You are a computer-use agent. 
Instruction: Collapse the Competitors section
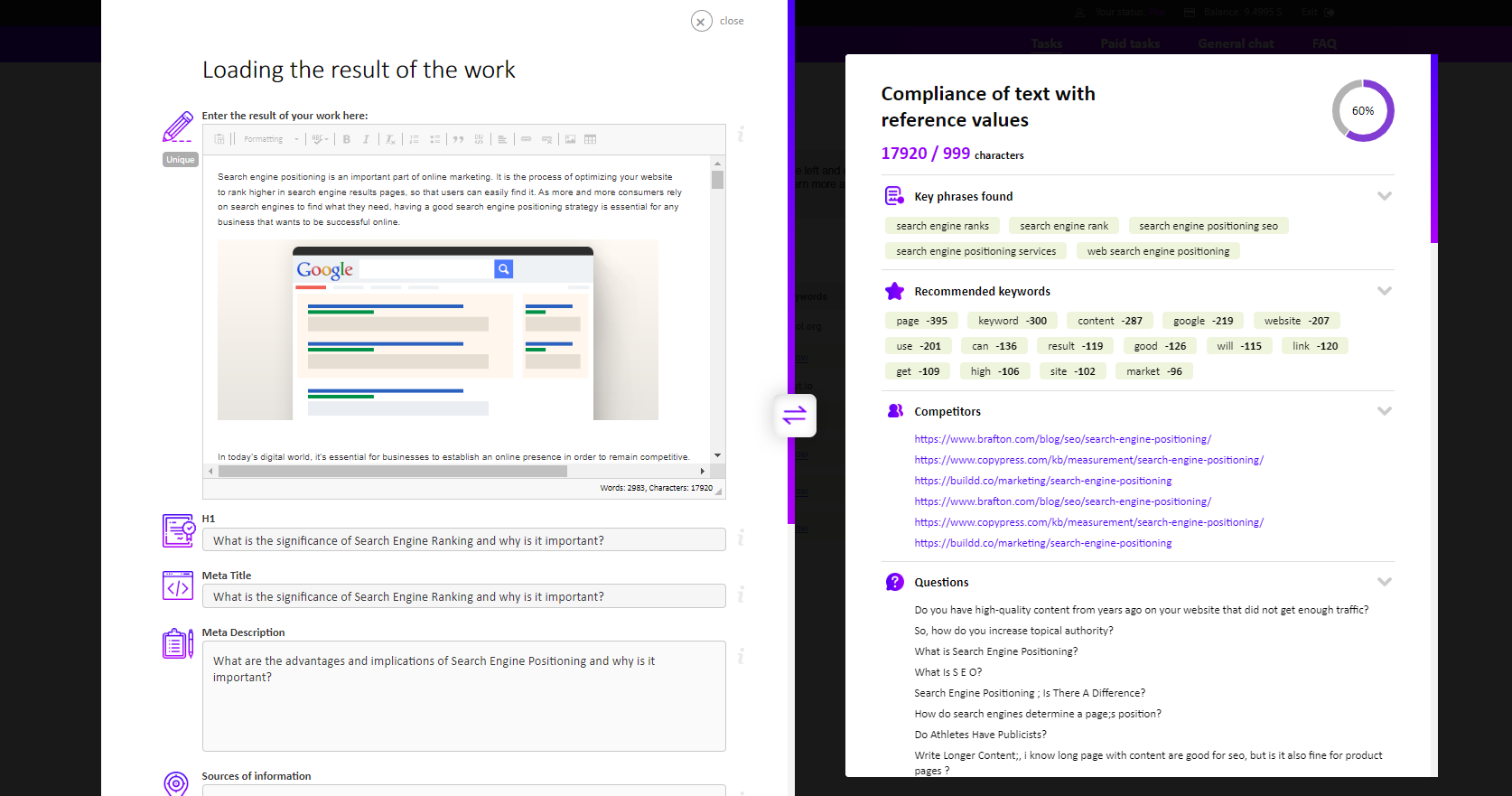tap(1384, 411)
